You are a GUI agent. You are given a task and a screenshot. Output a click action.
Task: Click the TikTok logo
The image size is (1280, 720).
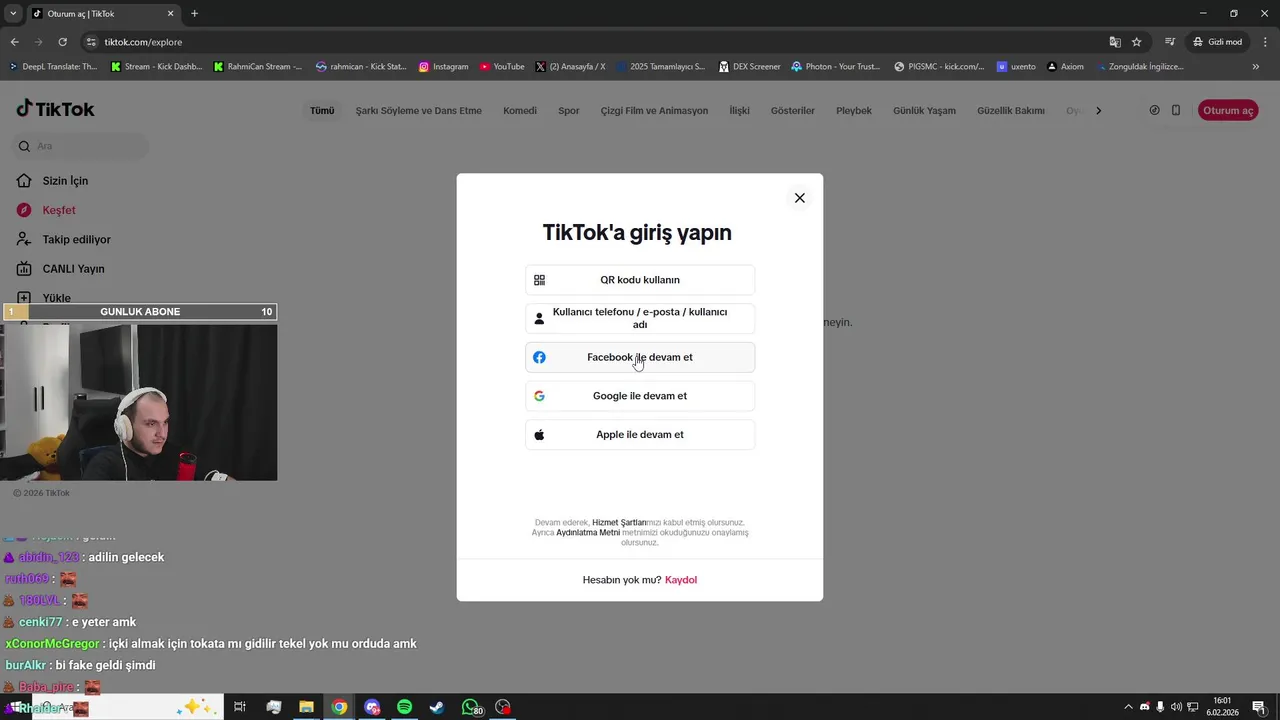coord(56,109)
